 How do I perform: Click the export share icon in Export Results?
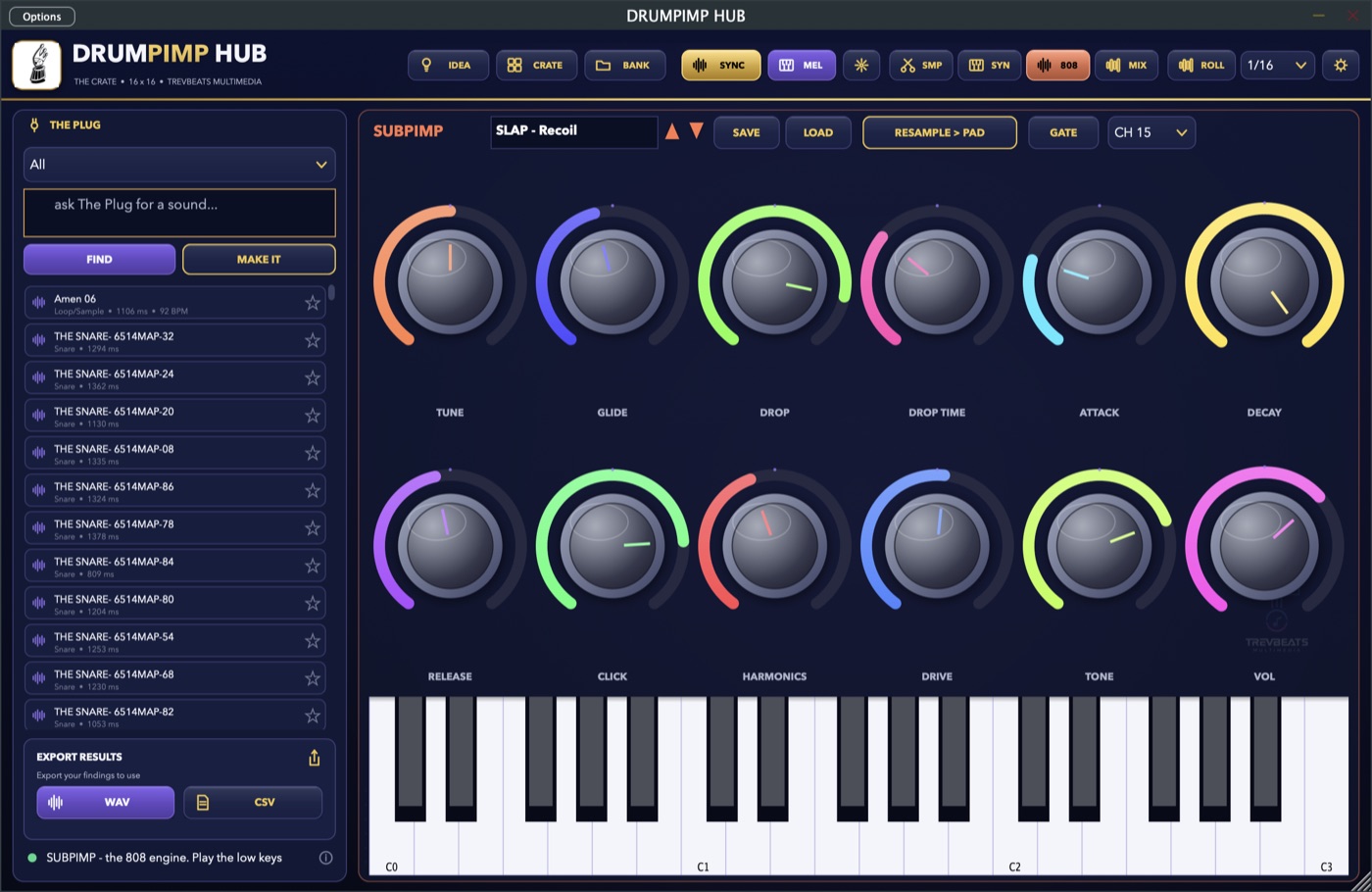315,758
